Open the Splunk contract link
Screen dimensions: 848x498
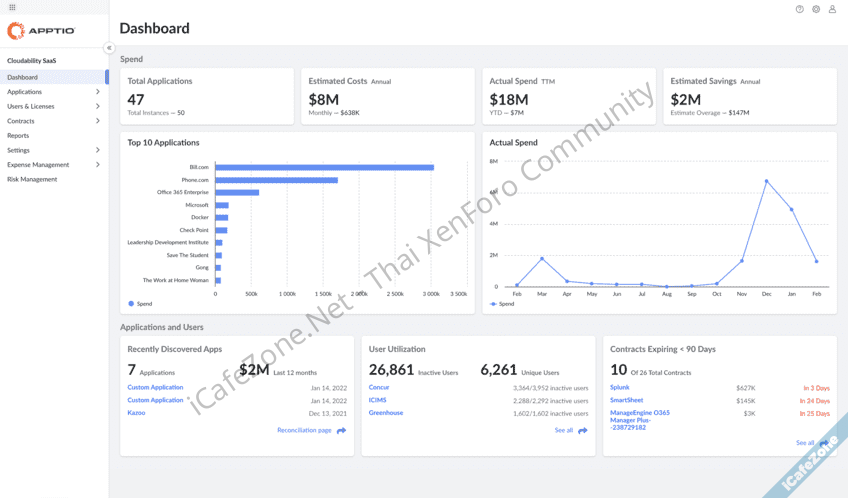tap(620, 387)
